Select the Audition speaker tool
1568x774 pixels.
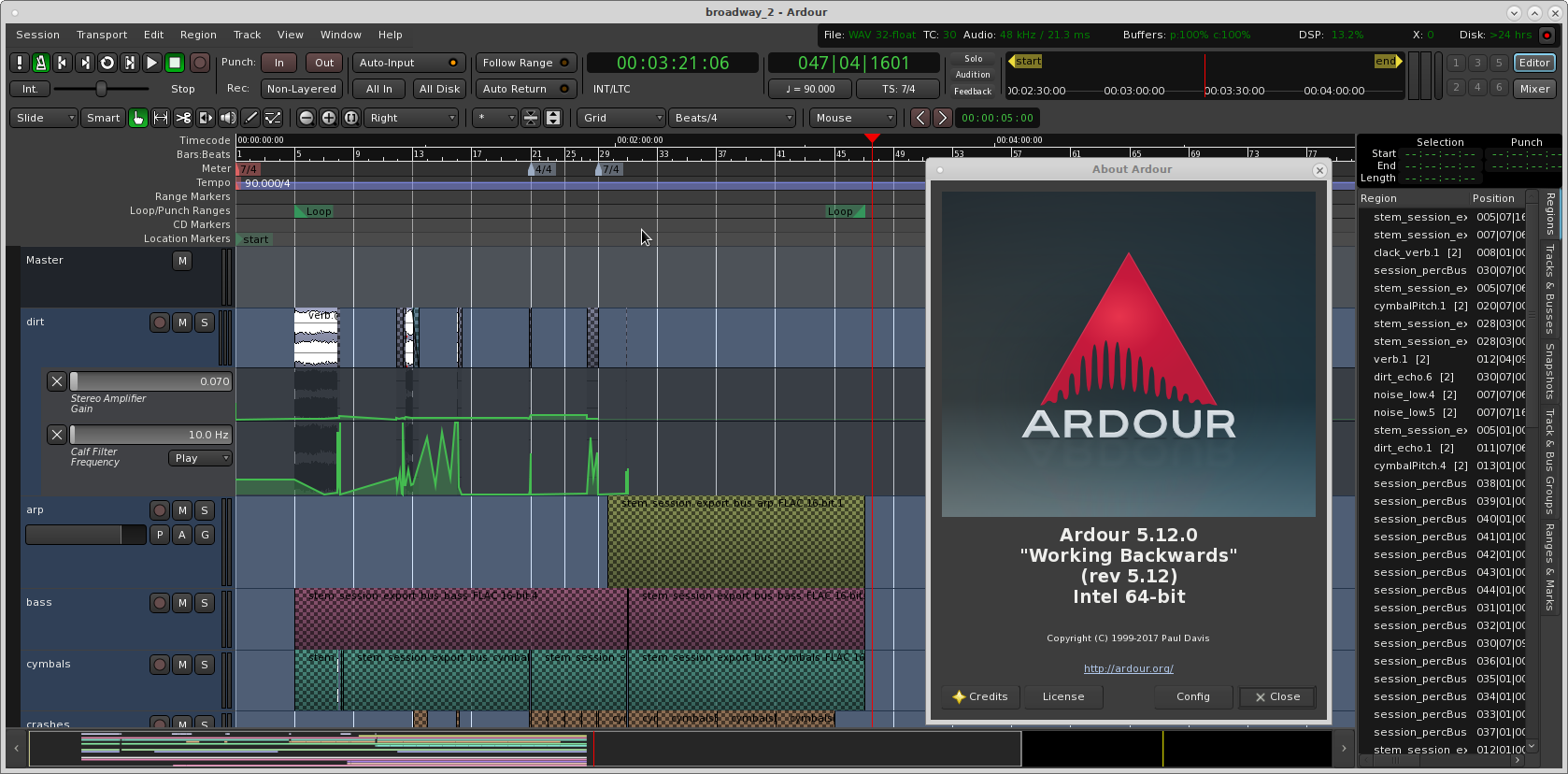pyautogui.click(x=228, y=118)
